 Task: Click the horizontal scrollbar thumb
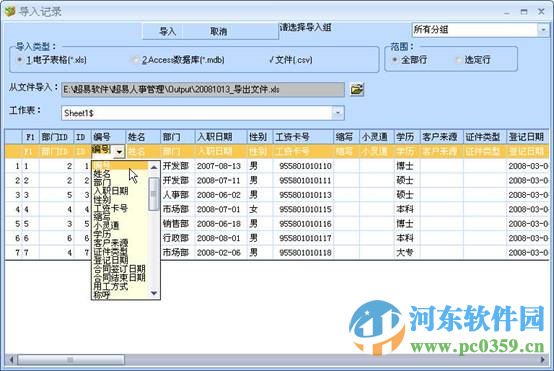pos(71,360)
